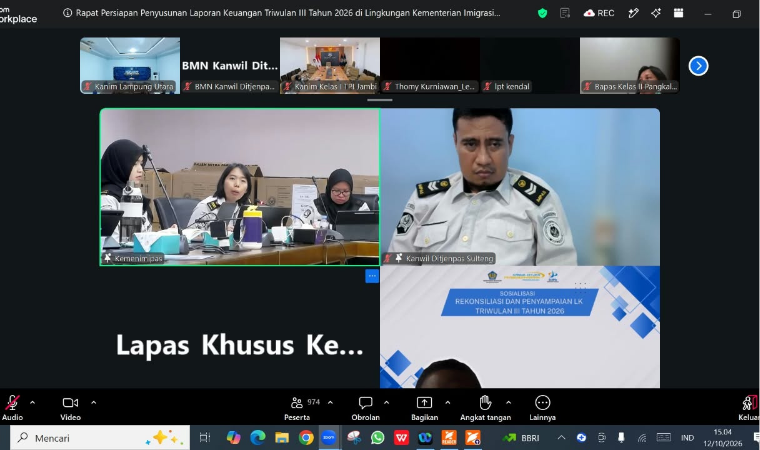Image resolution: width=760 pixels, height=450 pixels.
Task: Click the Kanwil Ditjenpas Sulteng video tile
Action: pyautogui.click(x=520, y=187)
